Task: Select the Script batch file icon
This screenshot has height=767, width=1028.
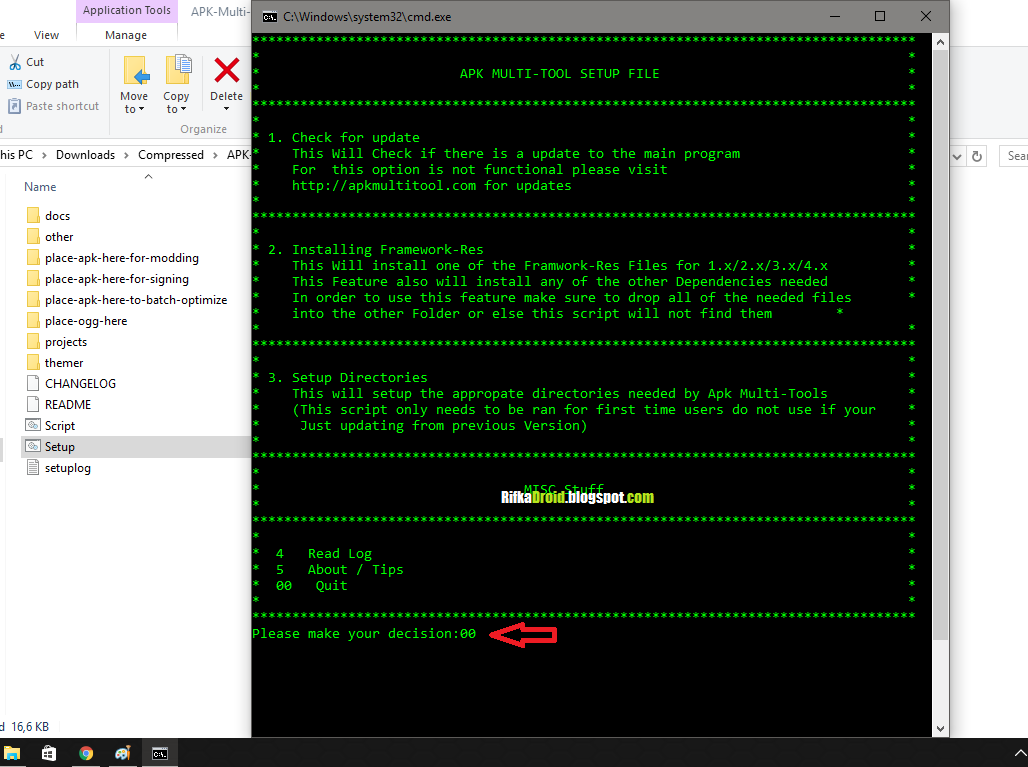Action: pos(33,425)
